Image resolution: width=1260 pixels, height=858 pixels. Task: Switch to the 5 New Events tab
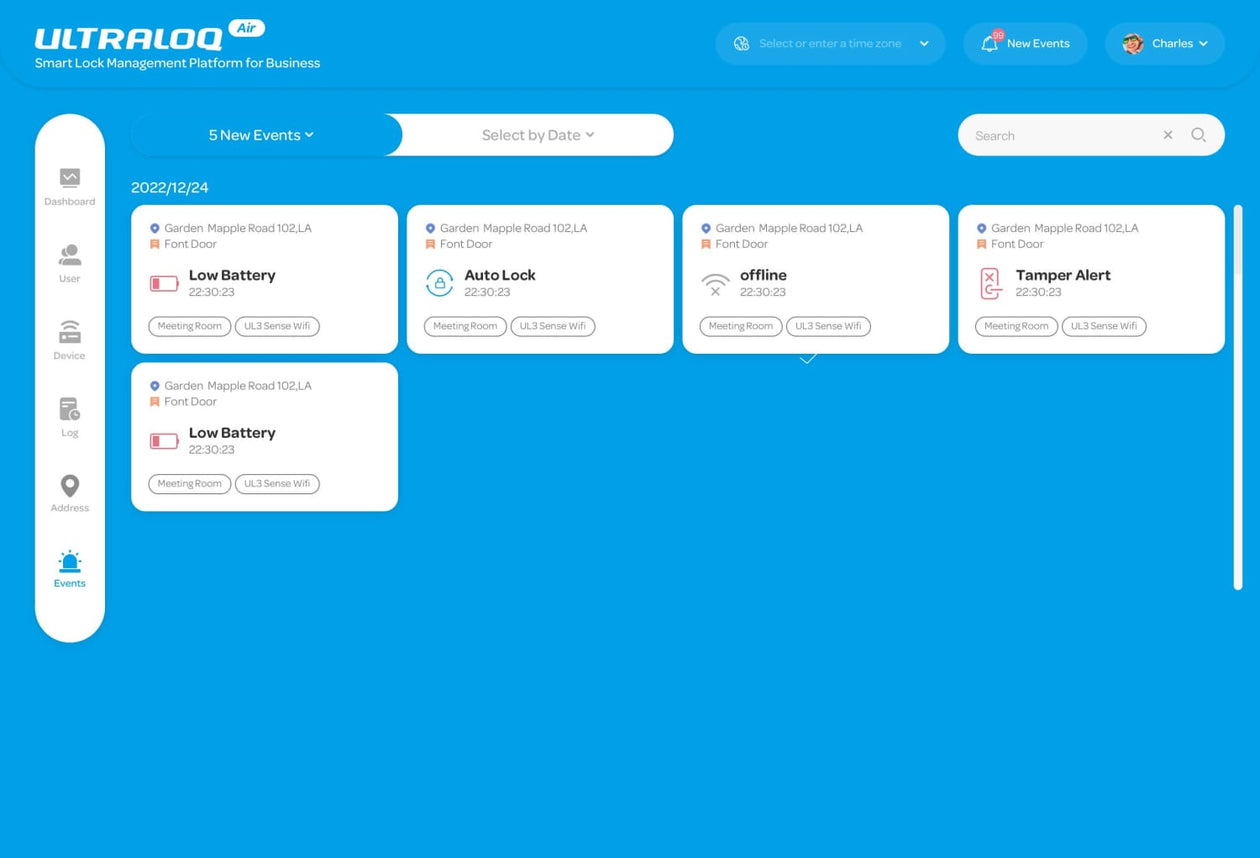pyautogui.click(x=261, y=135)
